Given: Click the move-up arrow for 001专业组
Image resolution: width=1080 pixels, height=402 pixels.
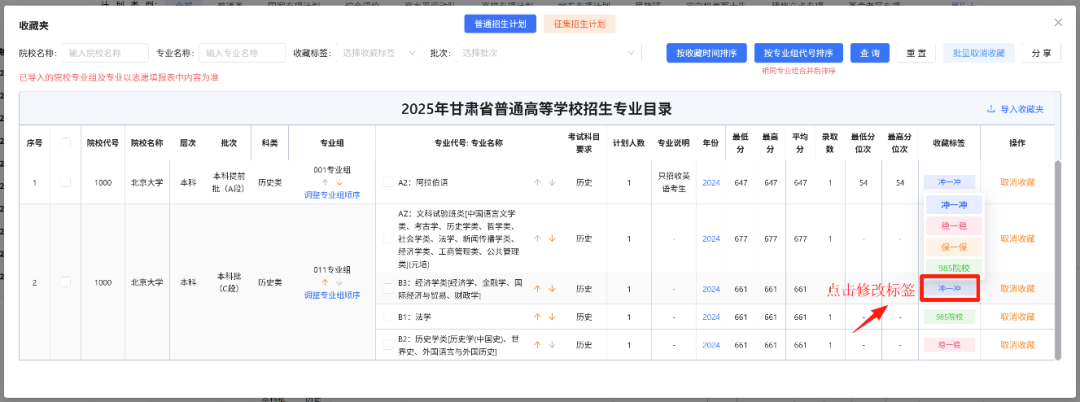Looking at the screenshot, I should 325,183.
